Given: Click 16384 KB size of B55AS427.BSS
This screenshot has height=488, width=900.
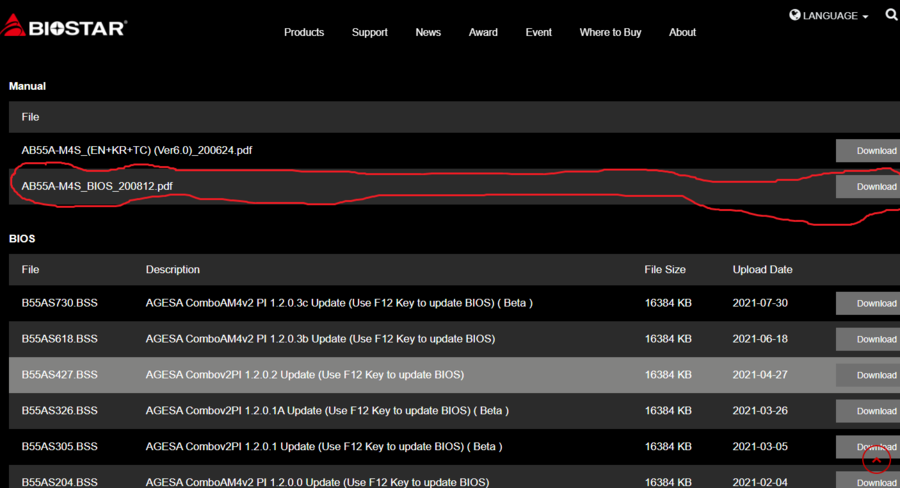Looking at the screenshot, I should 668,374.
